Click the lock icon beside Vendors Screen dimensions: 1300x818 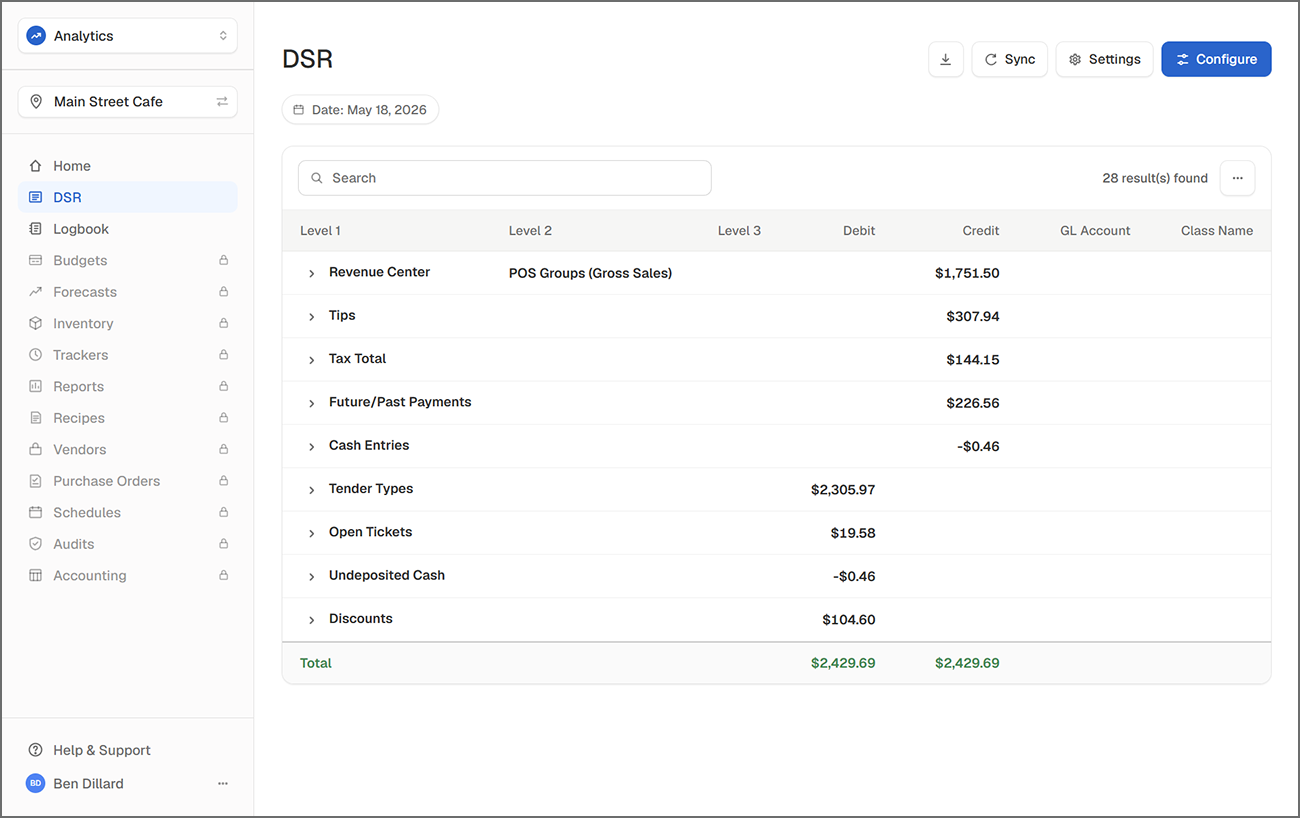224,449
